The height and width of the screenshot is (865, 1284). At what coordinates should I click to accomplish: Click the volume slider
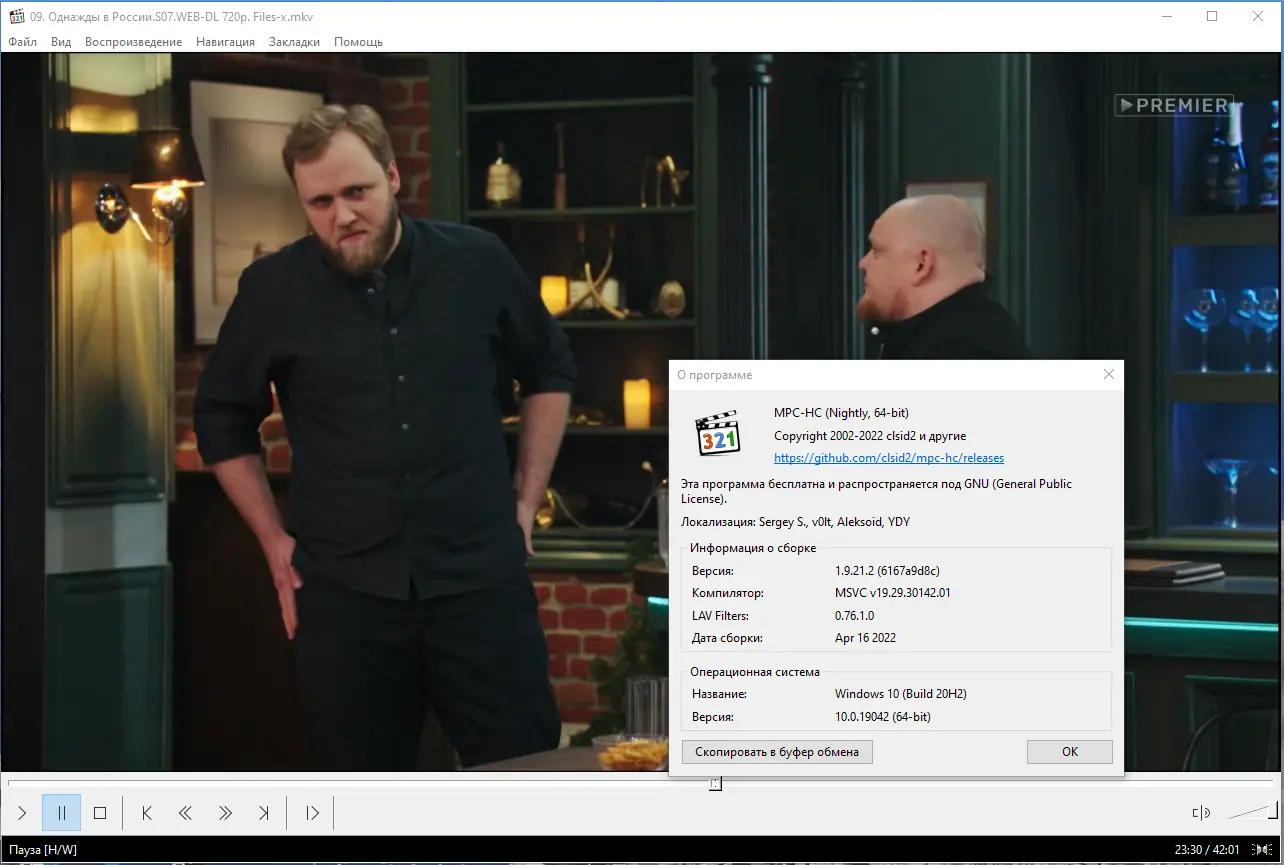[1252, 812]
